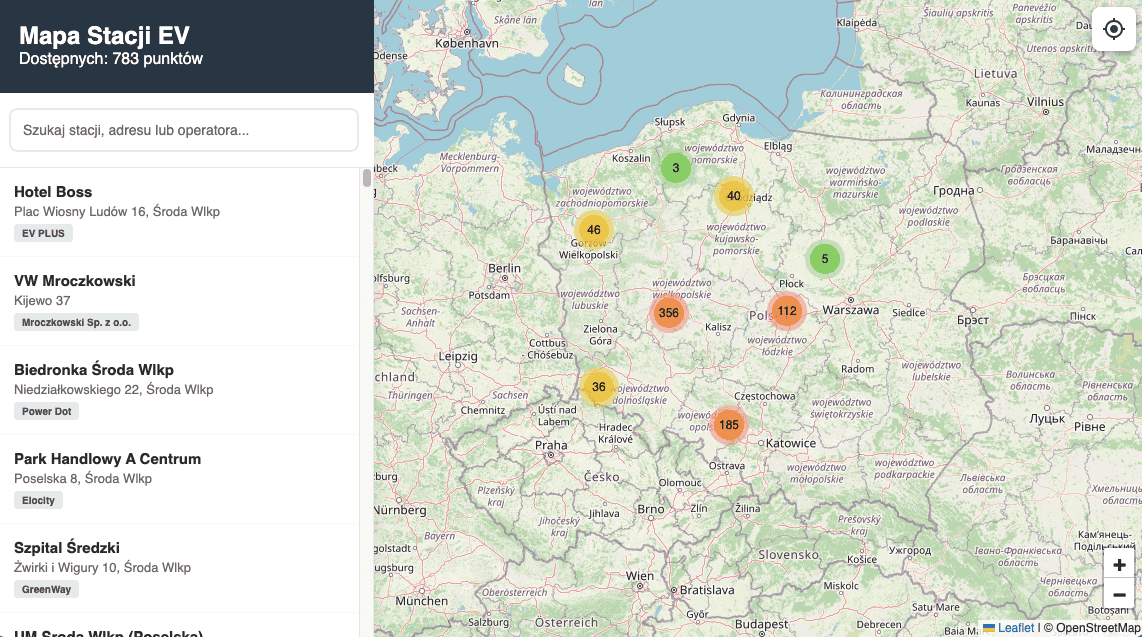The image size is (1142, 637).
Task: Click the locate me crosshair button
Action: click(x=1114, y=29)
